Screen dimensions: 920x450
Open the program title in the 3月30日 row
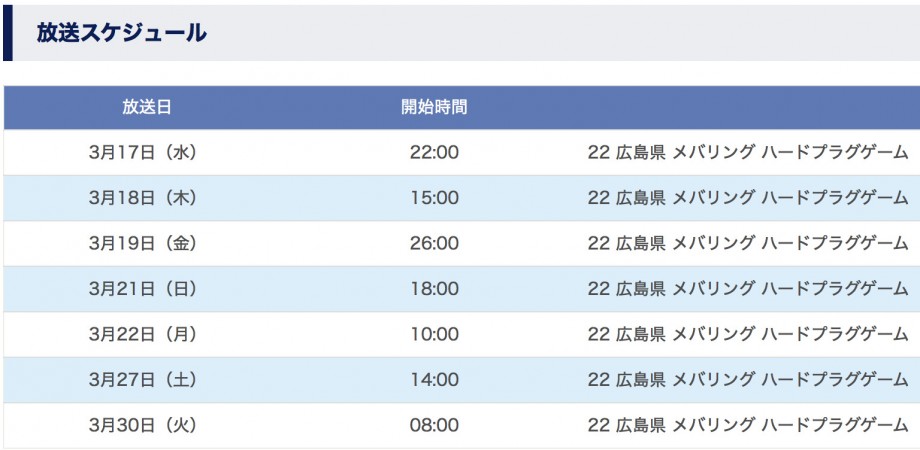[x=748, y=425]
